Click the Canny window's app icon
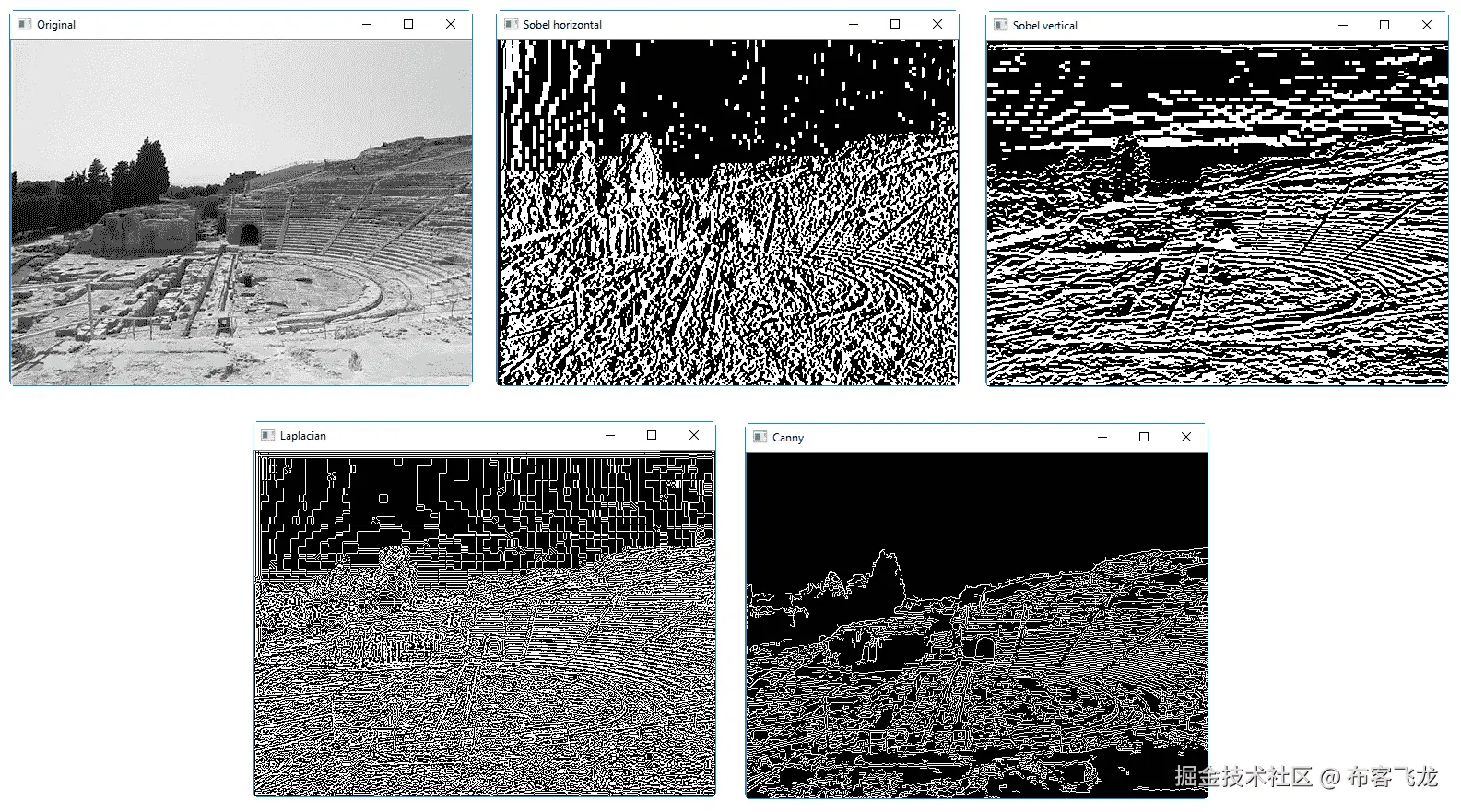Viewport: 1461px width, 812px height. (760, 437)
